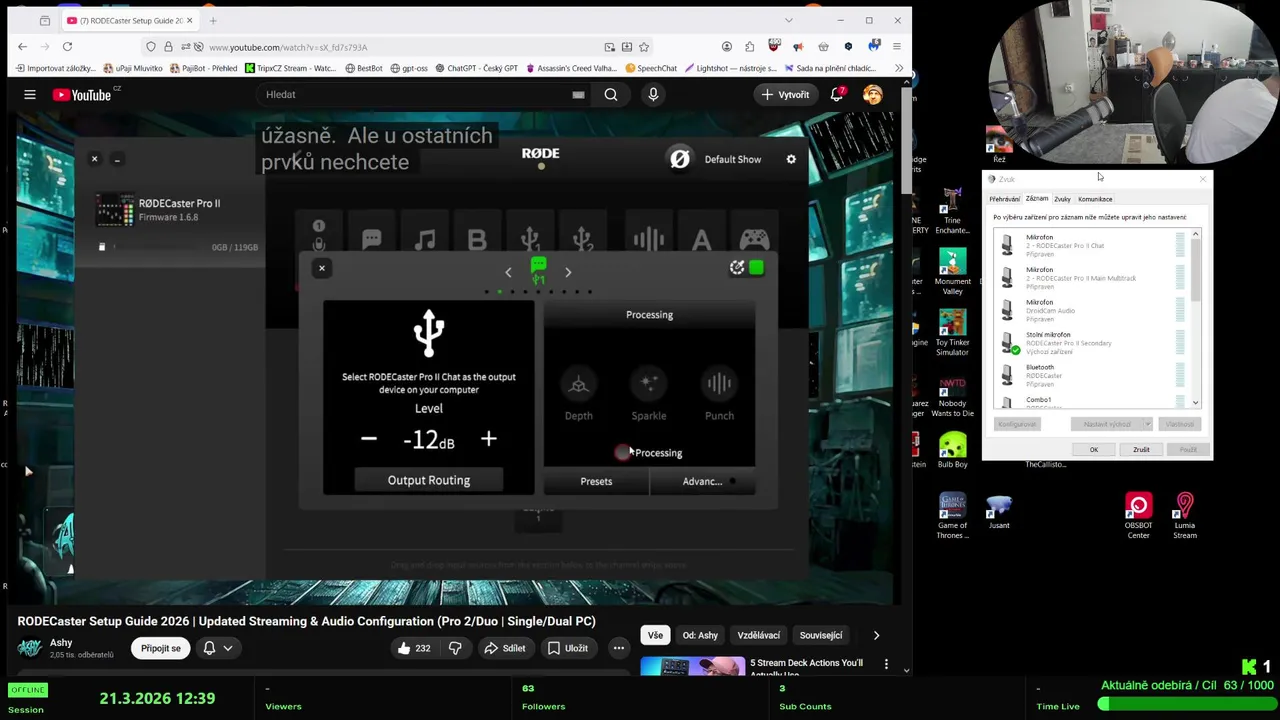
Task: Open the Advanced processing tab
Action: (x=702, y=481)
